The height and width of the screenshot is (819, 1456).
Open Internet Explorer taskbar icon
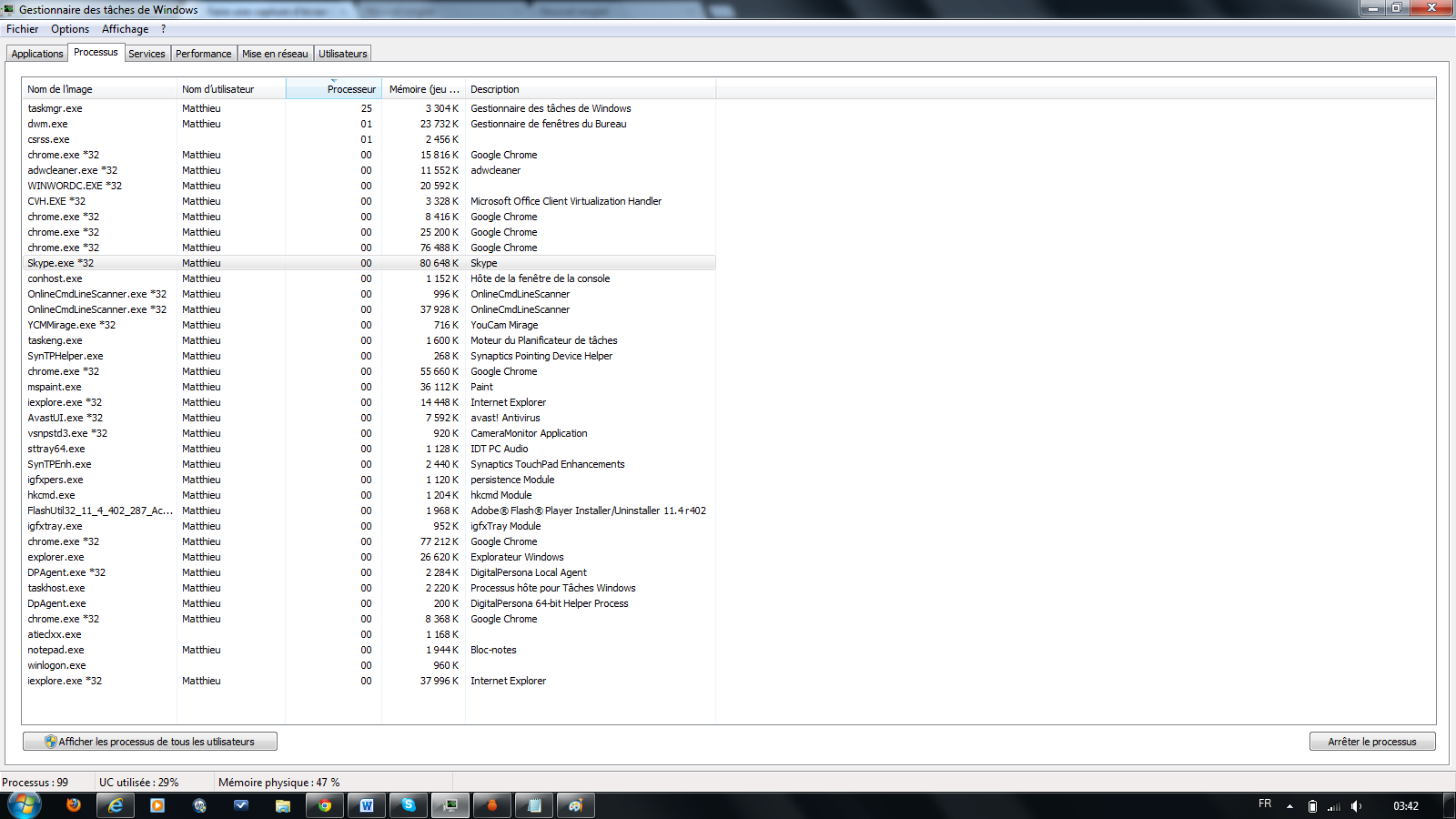116,805
